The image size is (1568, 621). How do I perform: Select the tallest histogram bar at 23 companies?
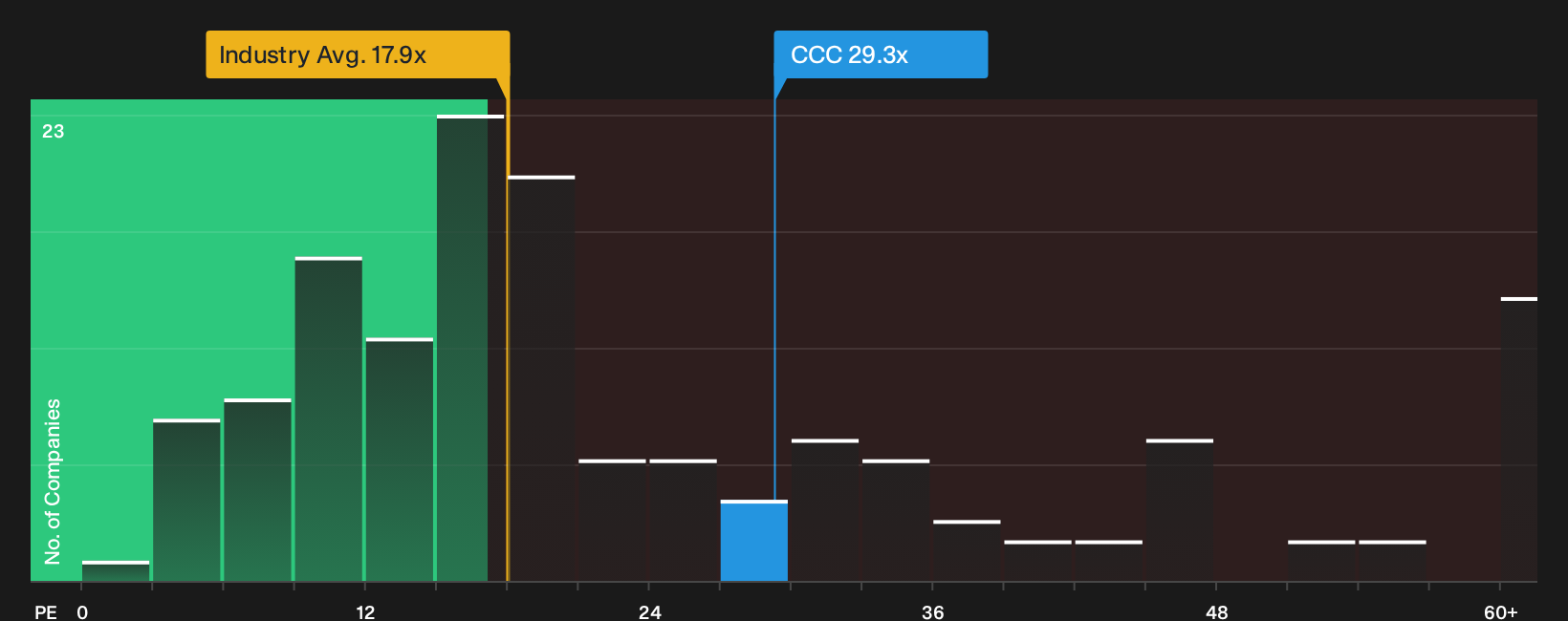pyautogui.click(x=470, y=348)
